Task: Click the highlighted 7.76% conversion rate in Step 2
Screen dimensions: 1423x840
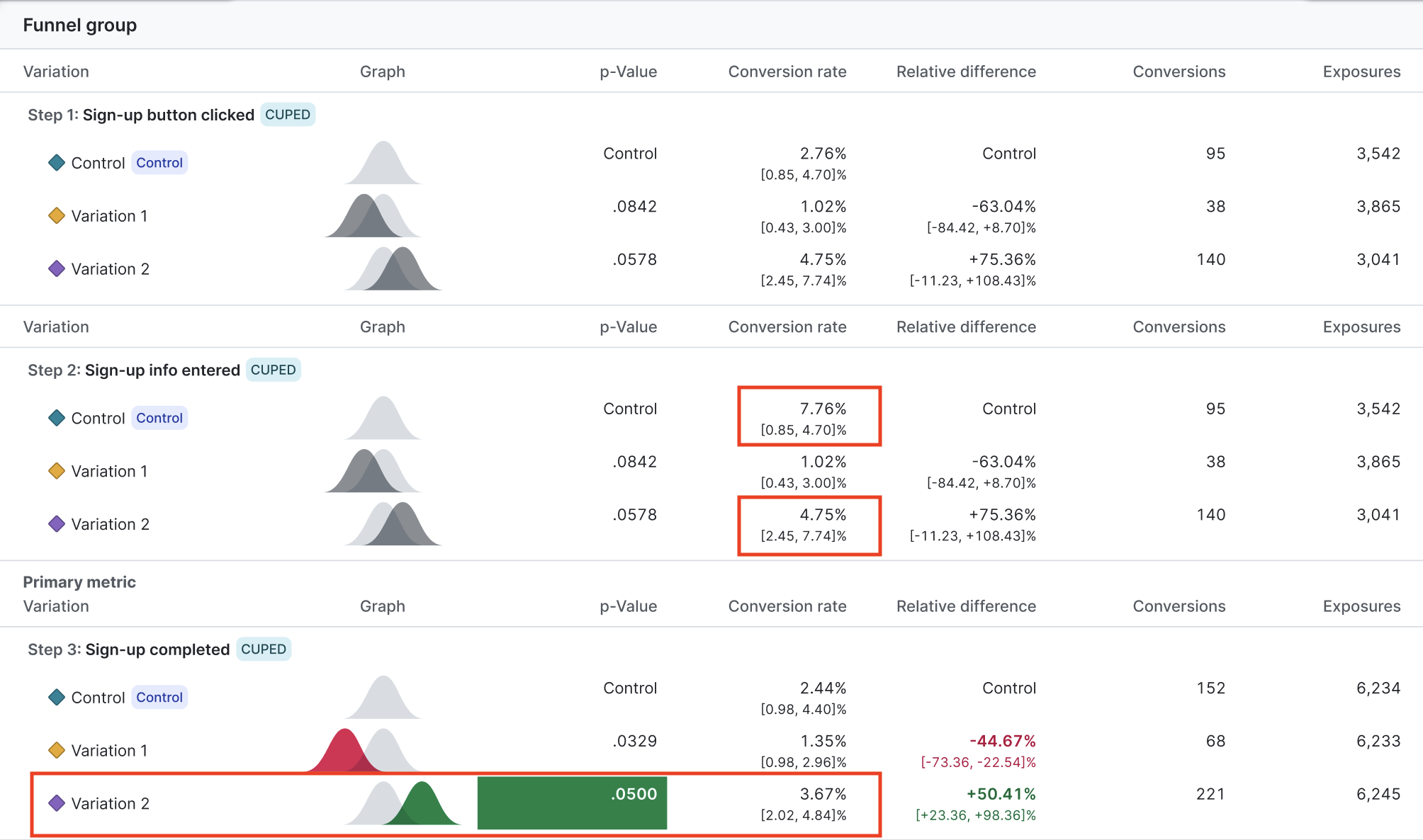Action: [823, 409]
